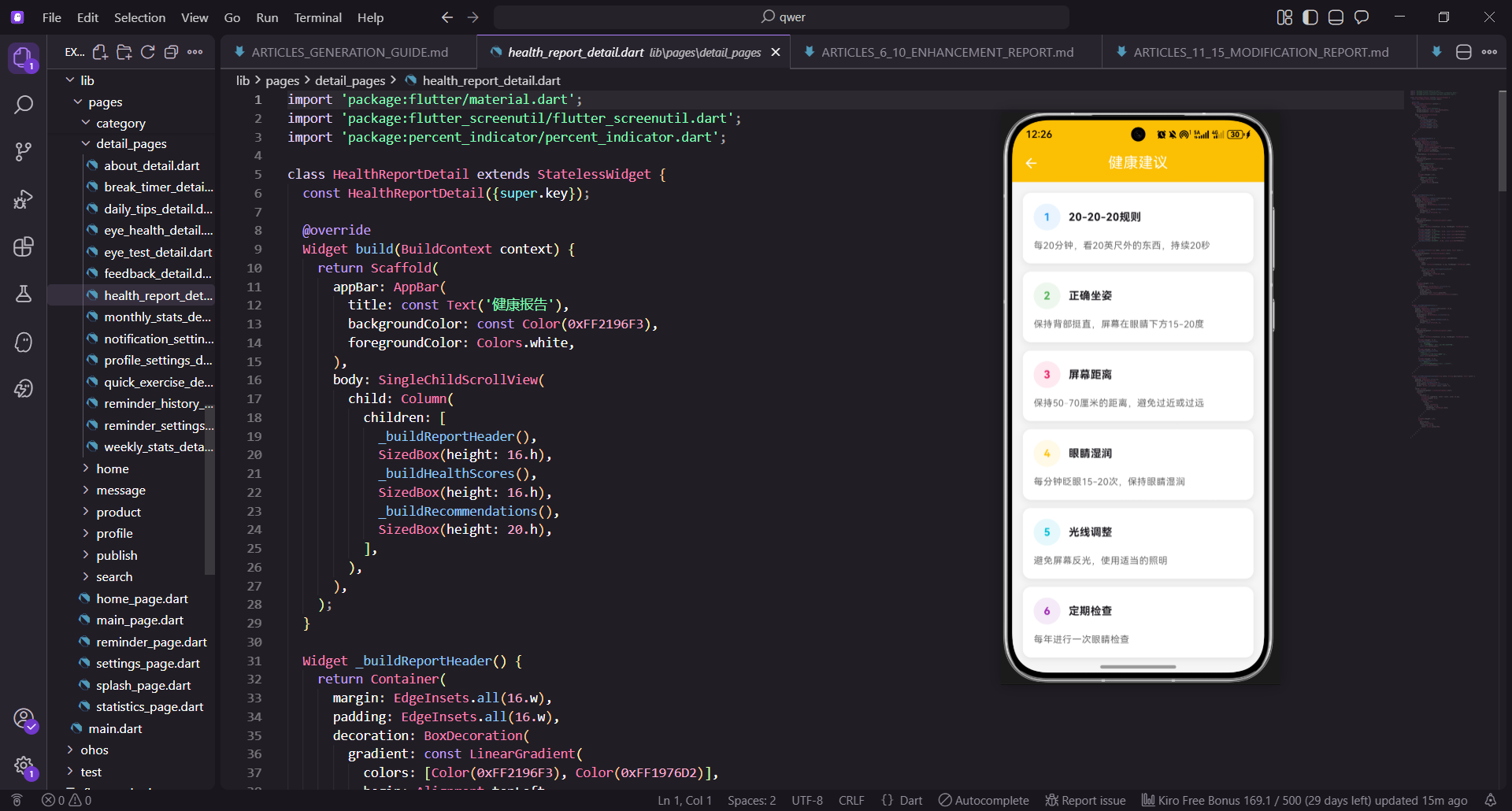Open the Accounts icon in activity bar

(24, 719)
